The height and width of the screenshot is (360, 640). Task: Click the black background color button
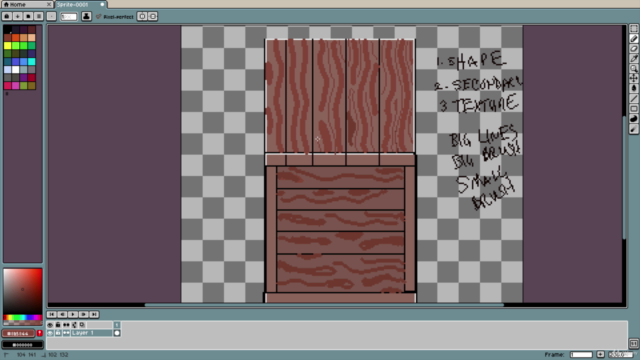22,345
